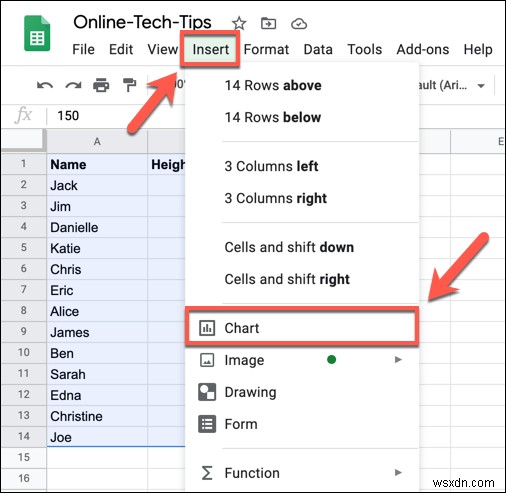Click the redo arrow in toolbar
This screenshot has width=506, height=493.
point(73,86)
